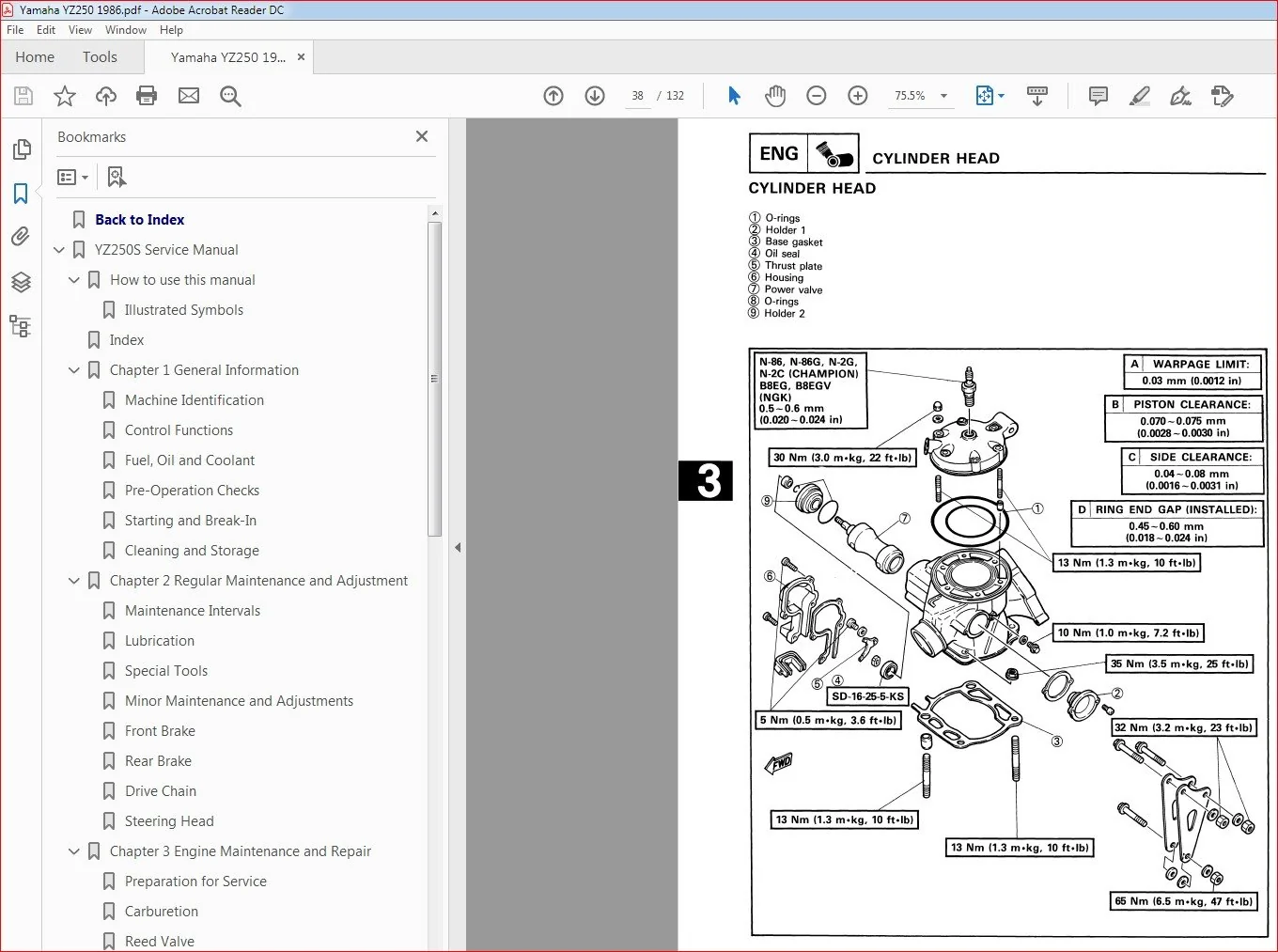Collapse navigation pane with side arrow
This screenshot has height=952, width=1278.
click(458, 547)
